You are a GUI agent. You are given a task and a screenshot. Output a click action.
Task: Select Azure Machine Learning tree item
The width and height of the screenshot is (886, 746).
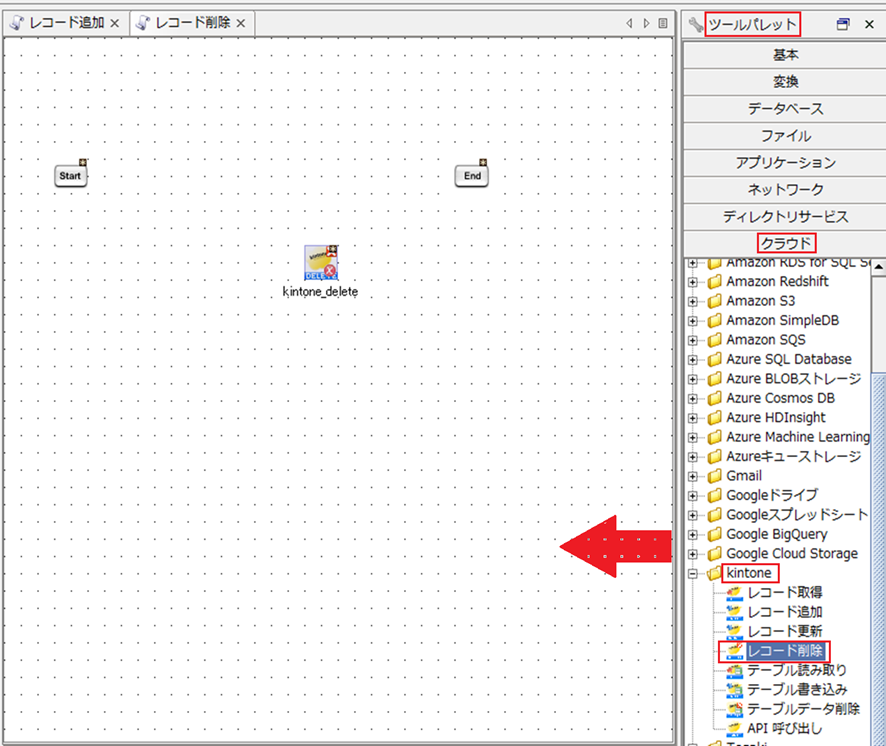[798, 437]
